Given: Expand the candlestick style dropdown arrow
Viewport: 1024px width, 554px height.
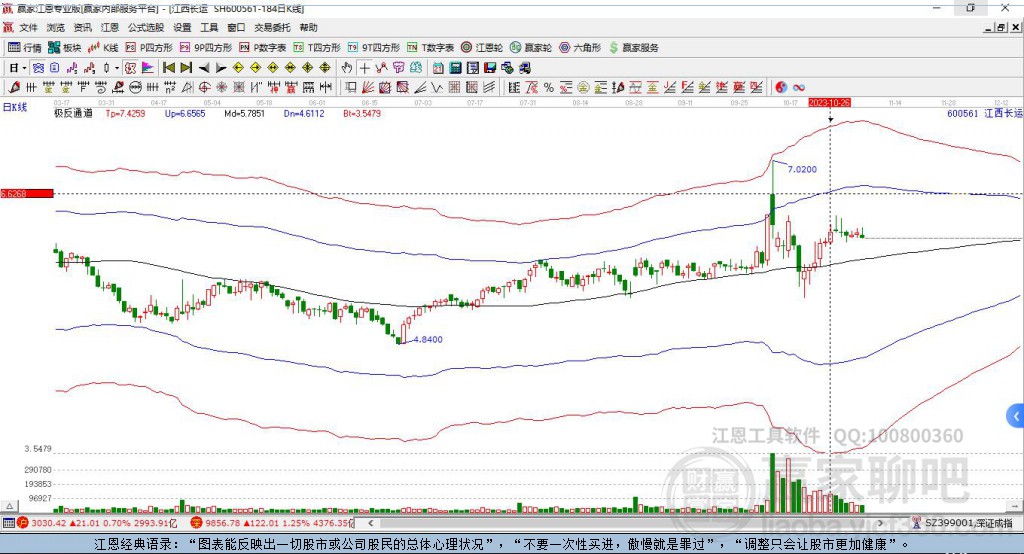Looking at the screenshot, I should pos(116,68).
